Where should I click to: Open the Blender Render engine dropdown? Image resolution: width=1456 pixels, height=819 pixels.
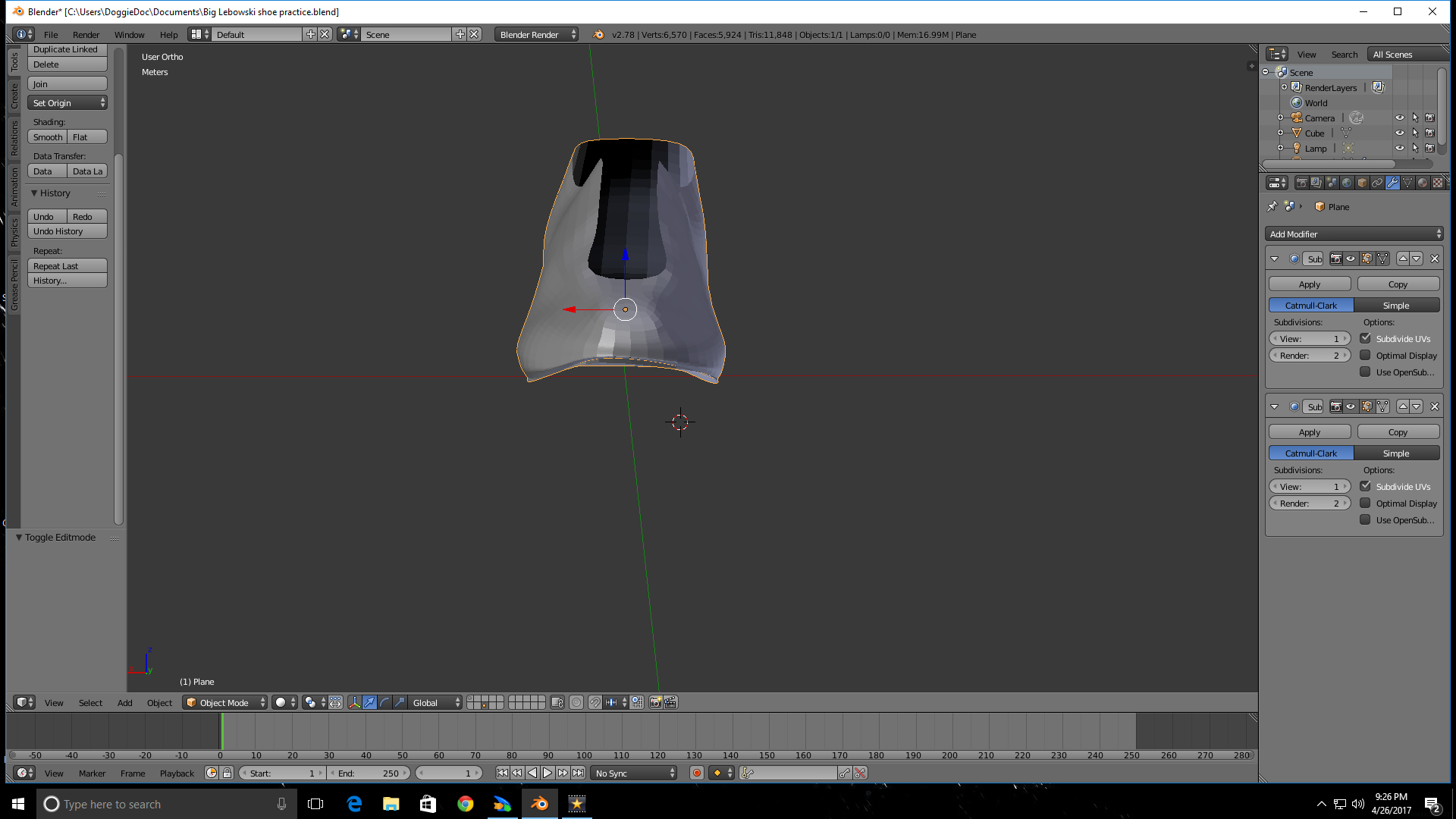pyautogui.click(x=536, y=34)
